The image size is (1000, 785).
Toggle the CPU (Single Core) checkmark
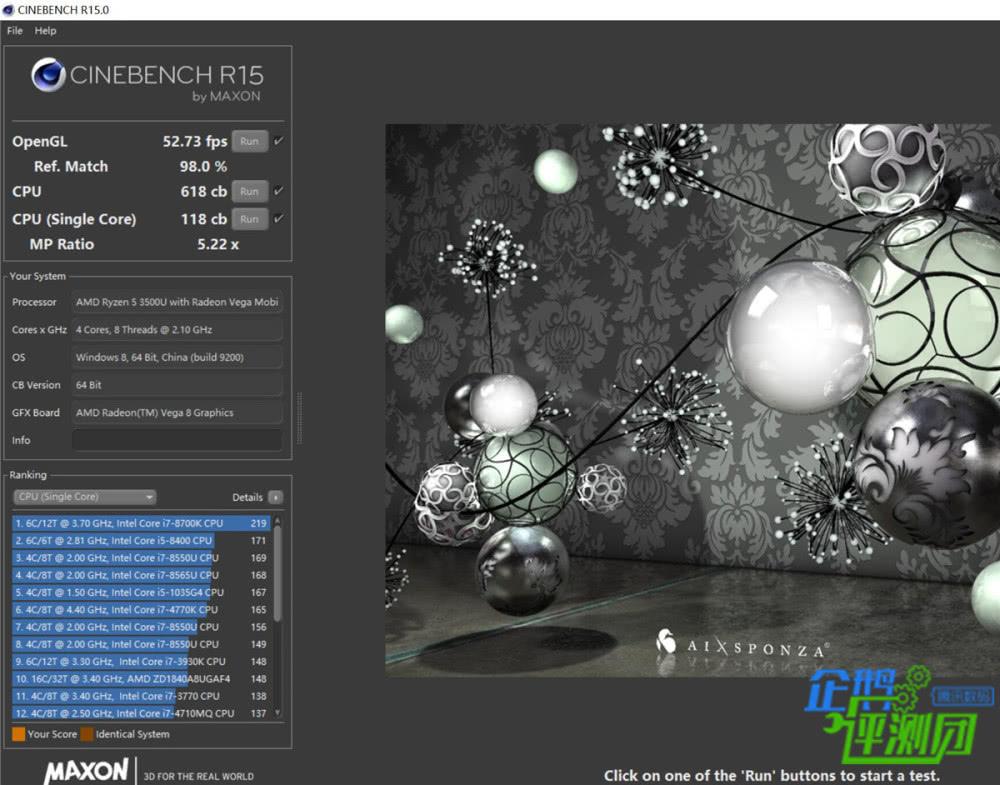278,219
